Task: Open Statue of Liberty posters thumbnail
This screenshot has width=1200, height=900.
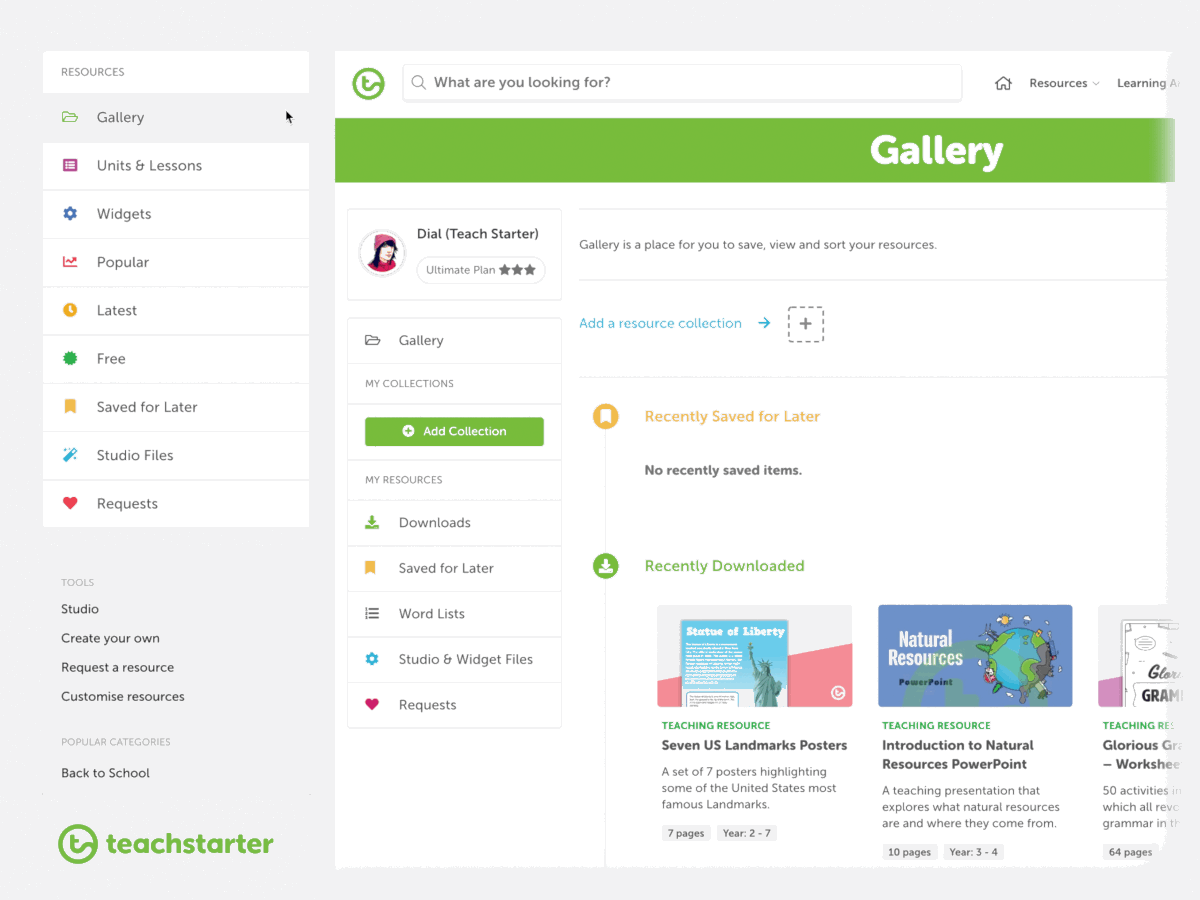Action: pyautogui.click(x=755, y=656)
